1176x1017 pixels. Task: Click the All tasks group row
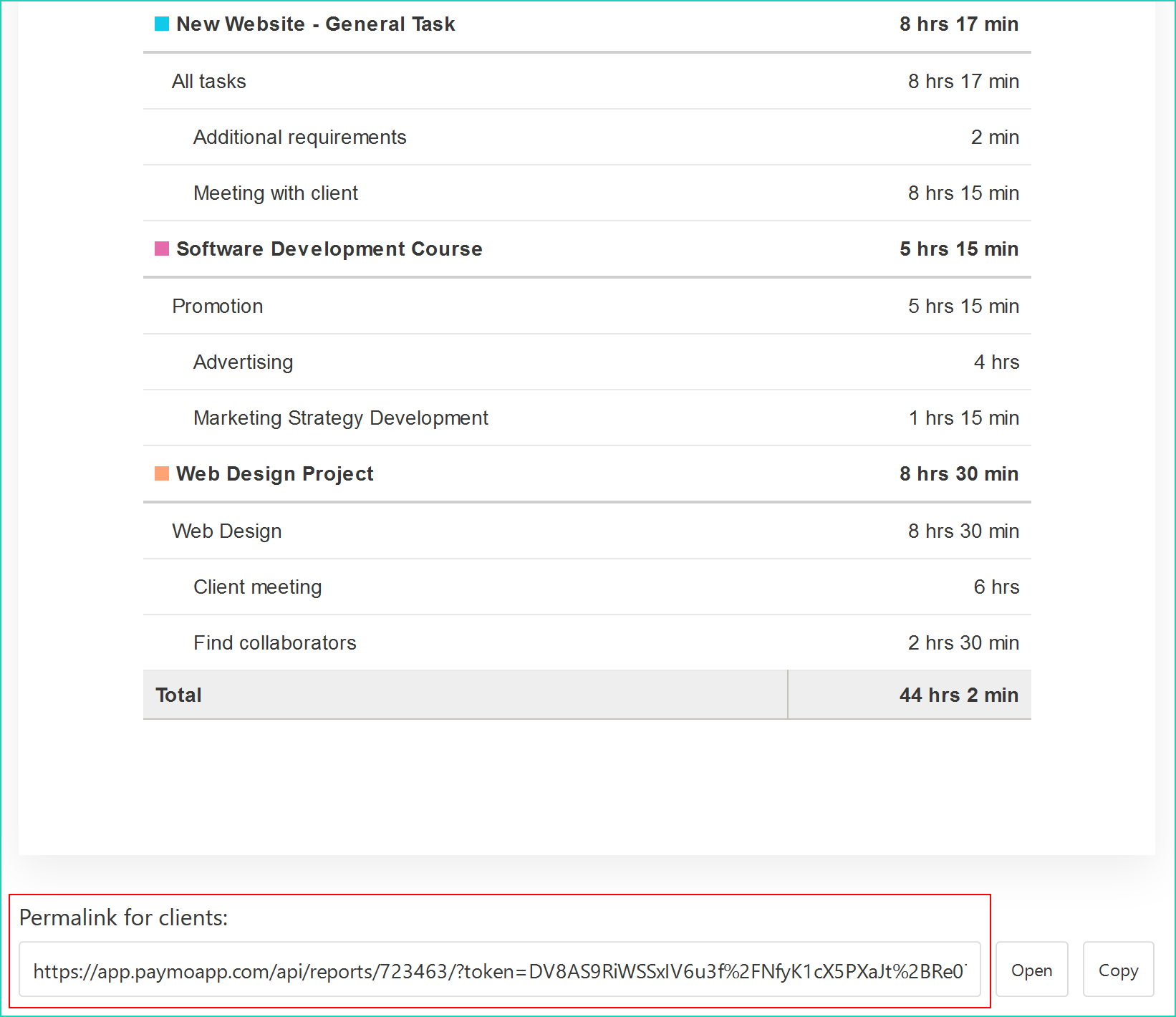click(208, 81)
